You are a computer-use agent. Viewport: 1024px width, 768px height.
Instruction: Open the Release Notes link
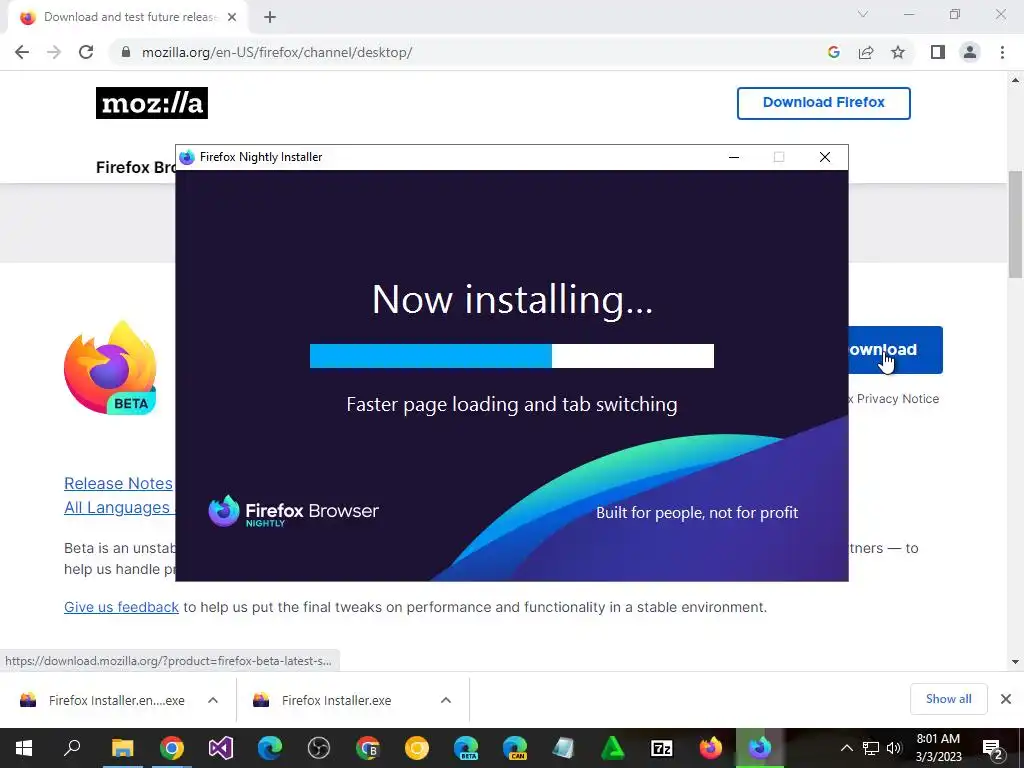point(118,483)
